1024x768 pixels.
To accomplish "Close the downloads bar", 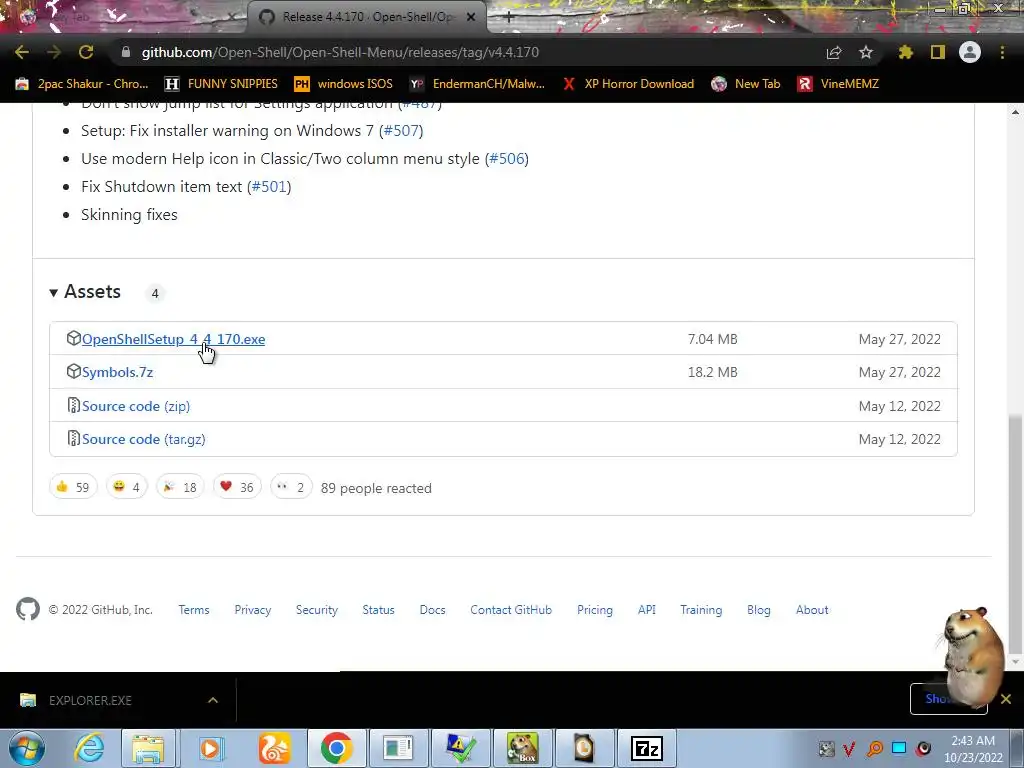I will [1006, 699].
